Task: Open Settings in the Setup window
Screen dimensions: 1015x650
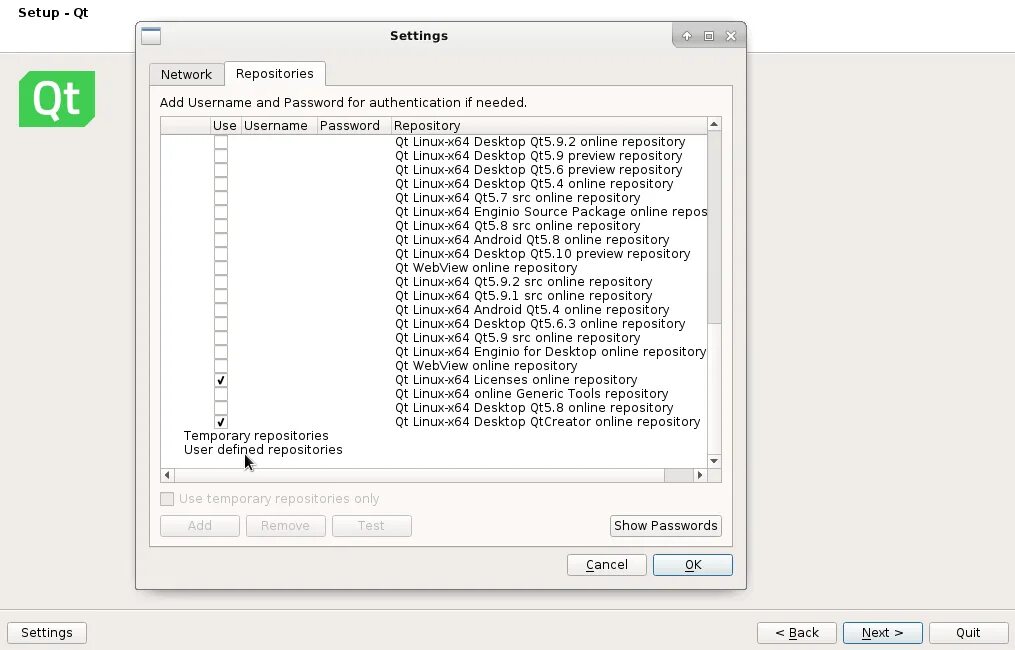Action: coord(47,633)
